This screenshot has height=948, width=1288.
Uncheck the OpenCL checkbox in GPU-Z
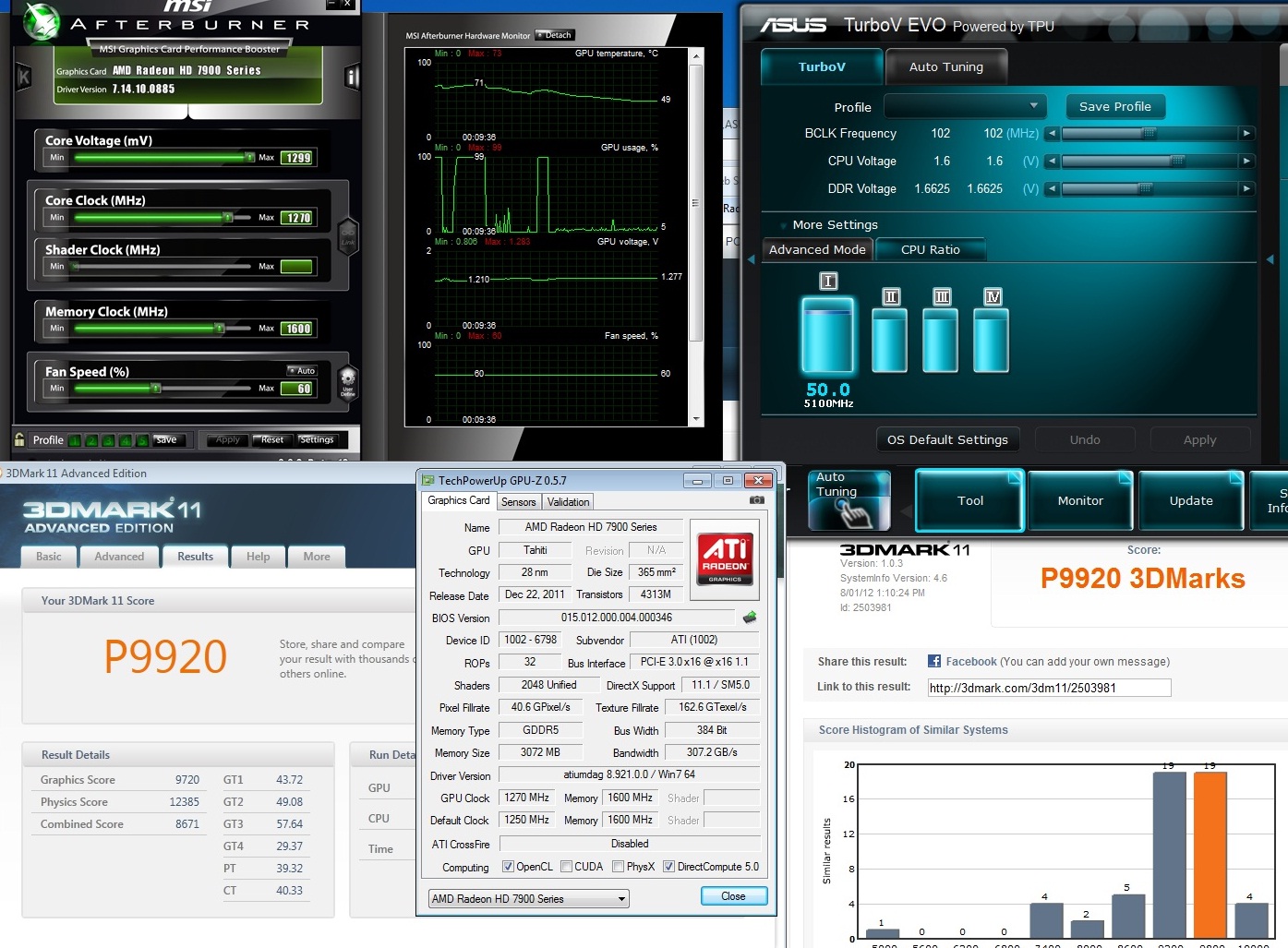508,867
